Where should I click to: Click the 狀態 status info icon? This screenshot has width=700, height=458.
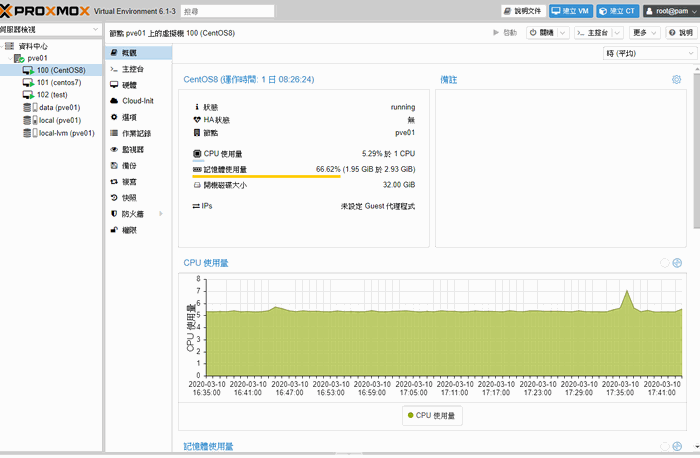coord(197,107)
